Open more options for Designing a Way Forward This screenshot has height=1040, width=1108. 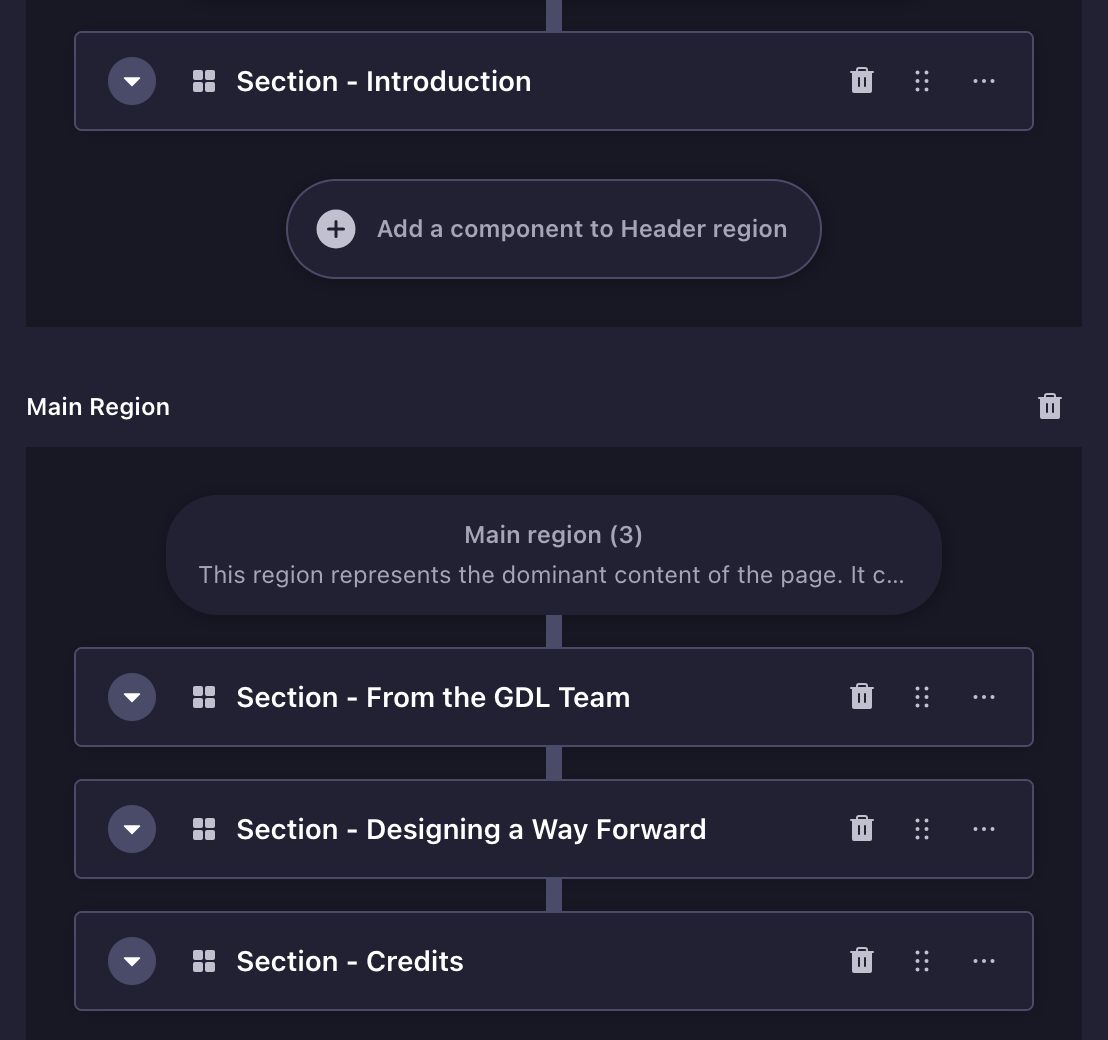(984, 829)
